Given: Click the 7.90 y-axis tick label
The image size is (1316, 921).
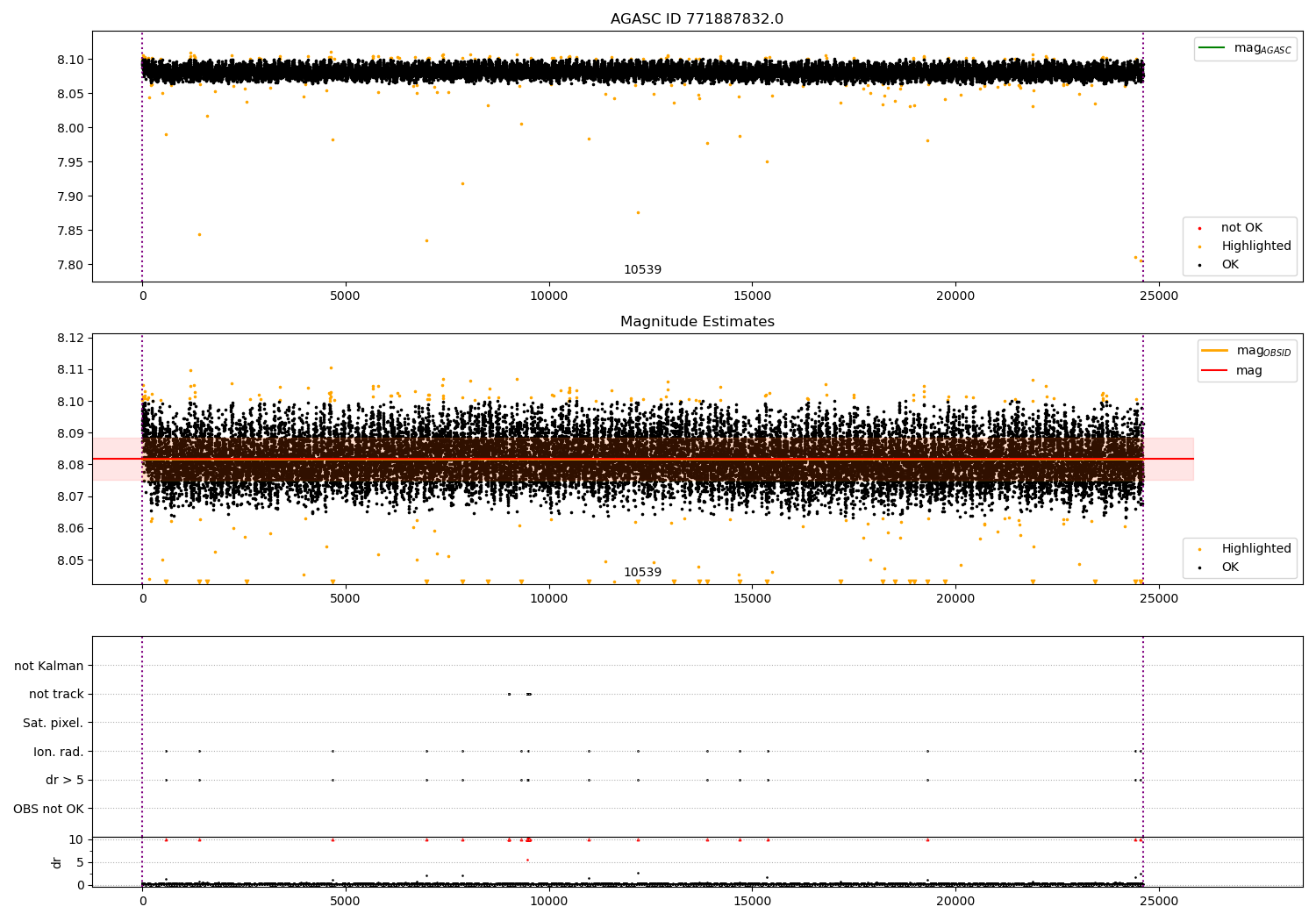Looking at the screenshot, I should (x=70, y=196).
